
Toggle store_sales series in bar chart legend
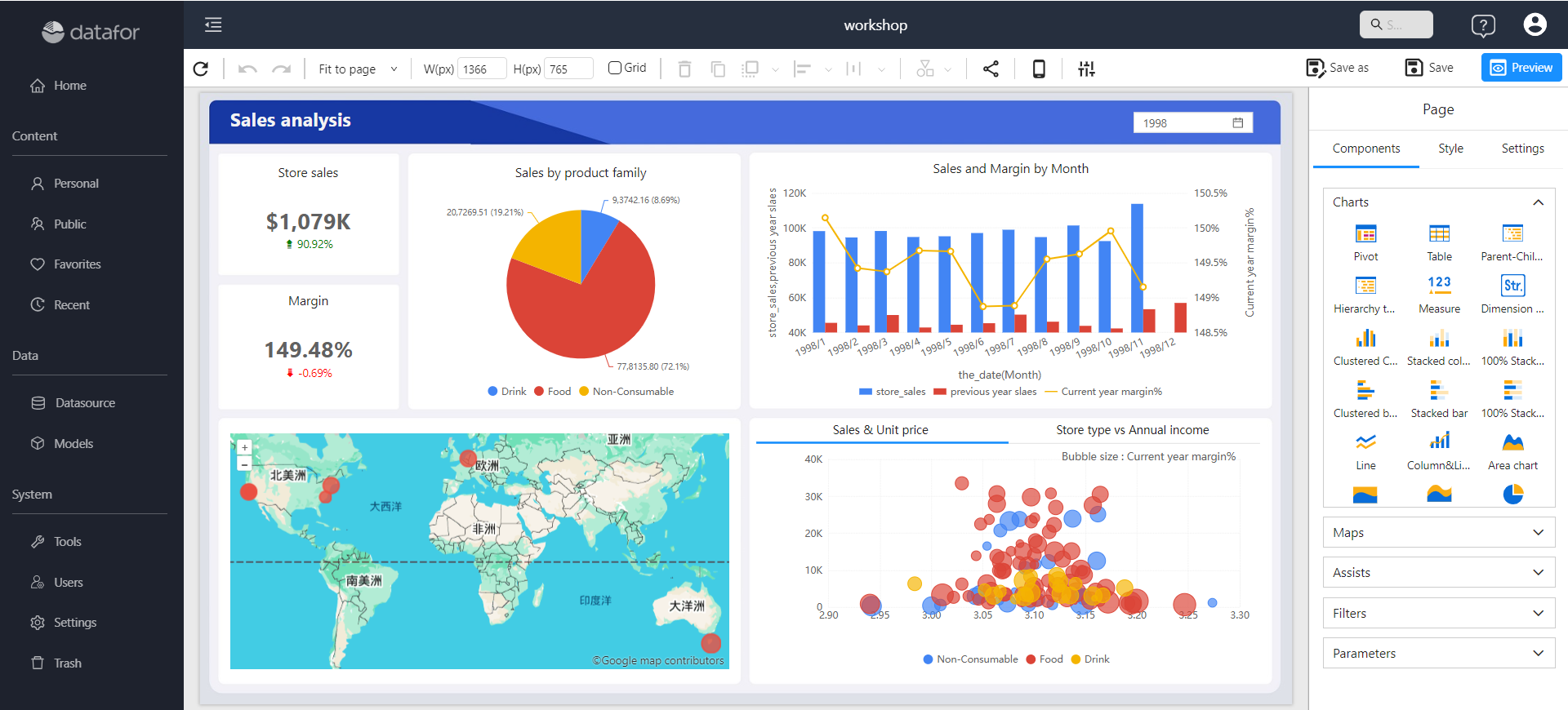(x=892, y=392)
